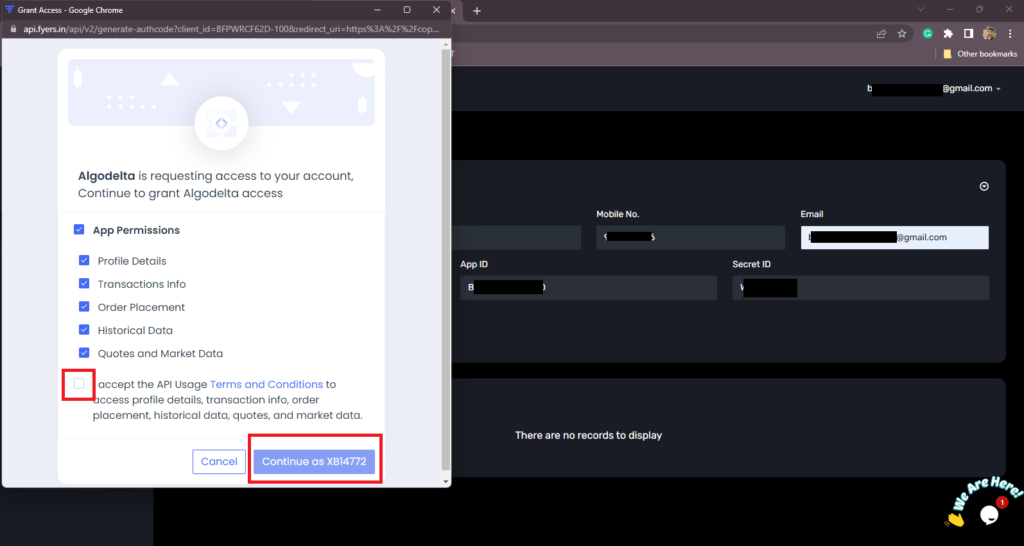
Task: Click the Email input field
Action: coord(895,238)
